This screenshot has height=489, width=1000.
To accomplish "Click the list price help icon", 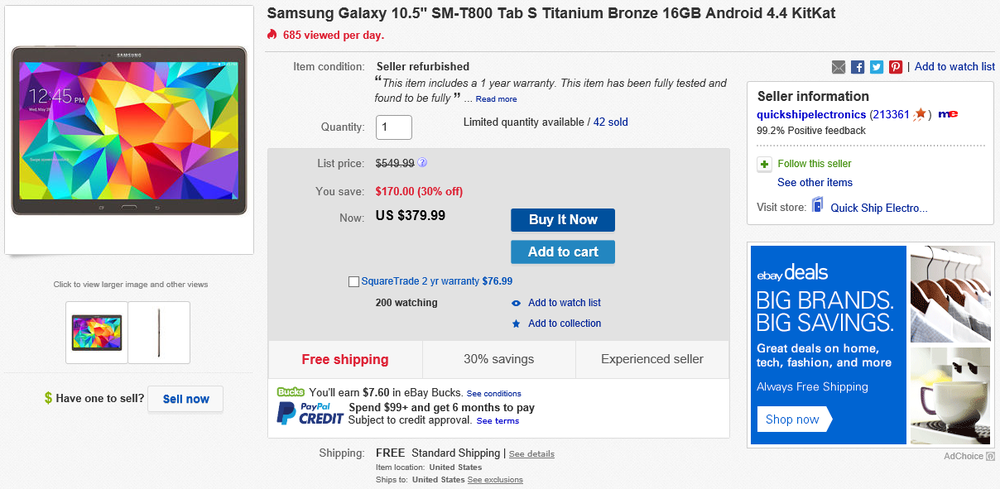I will [x=423, y=162].
